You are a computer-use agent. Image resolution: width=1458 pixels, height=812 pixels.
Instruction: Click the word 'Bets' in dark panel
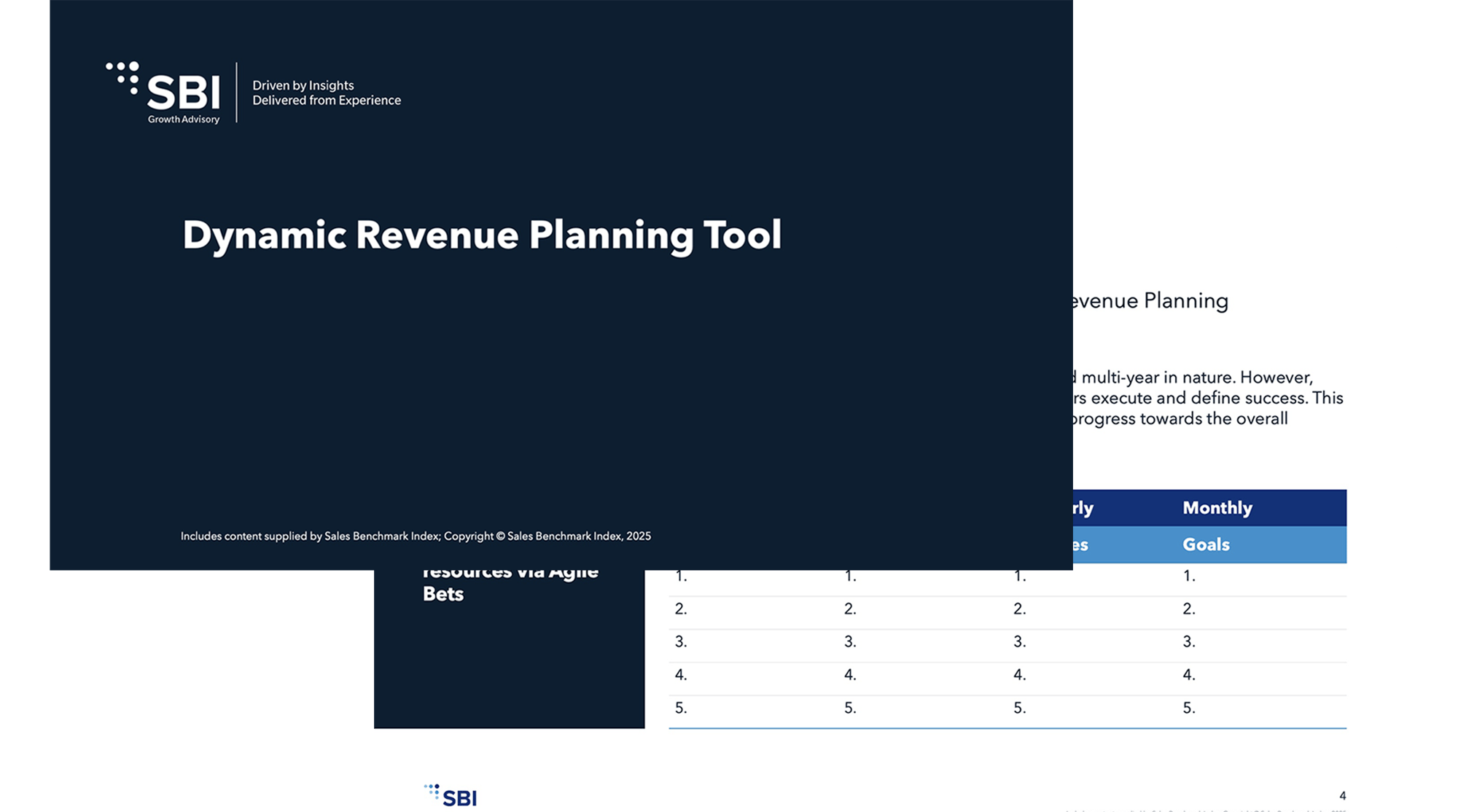coord(443,594)
